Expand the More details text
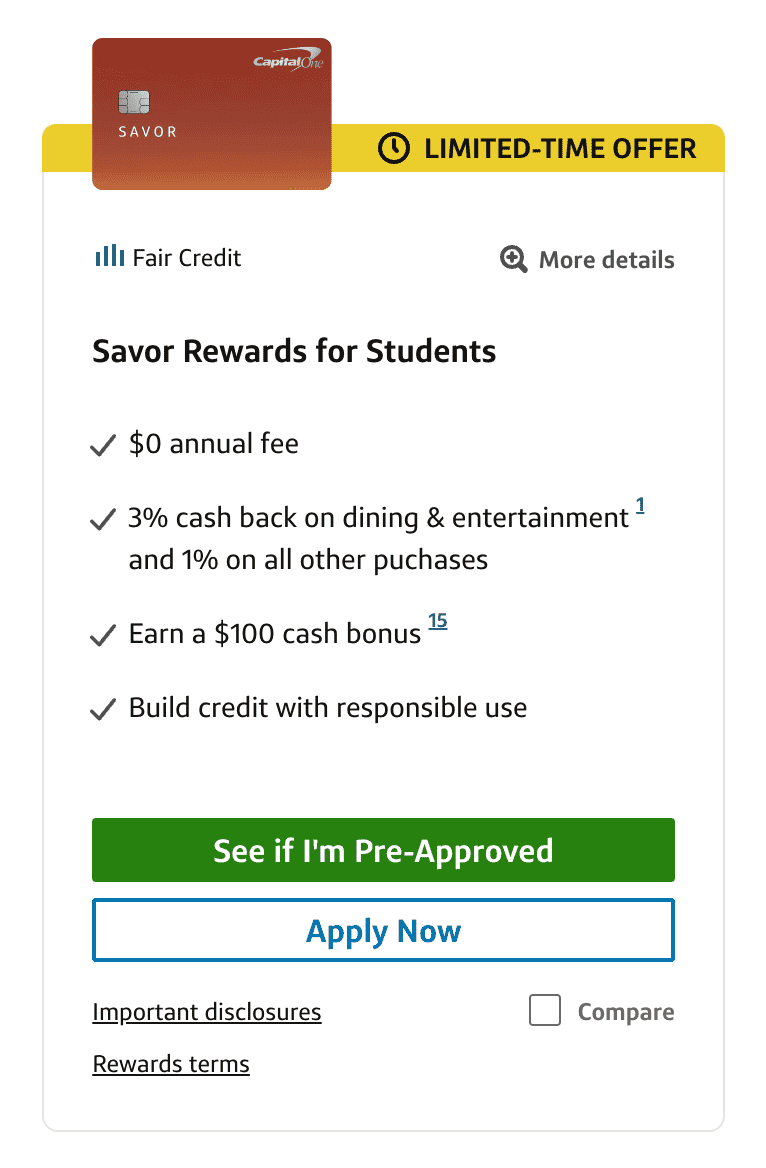Image resolution: width=766 pixels, height=1168 pixels. (x=606, y=260)
